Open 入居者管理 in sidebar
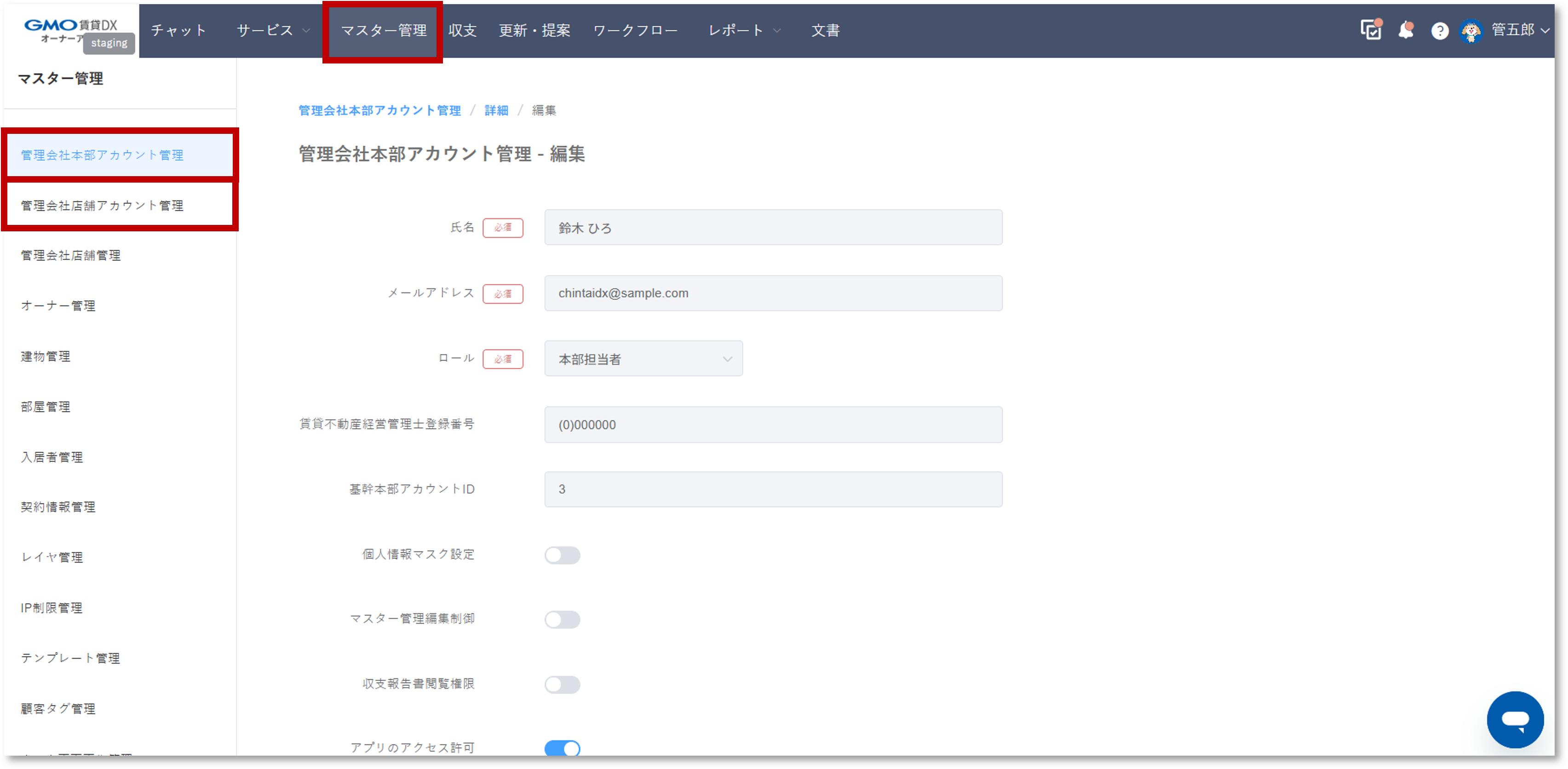This screenshot has width=1568, height=769. pos(52,457)
